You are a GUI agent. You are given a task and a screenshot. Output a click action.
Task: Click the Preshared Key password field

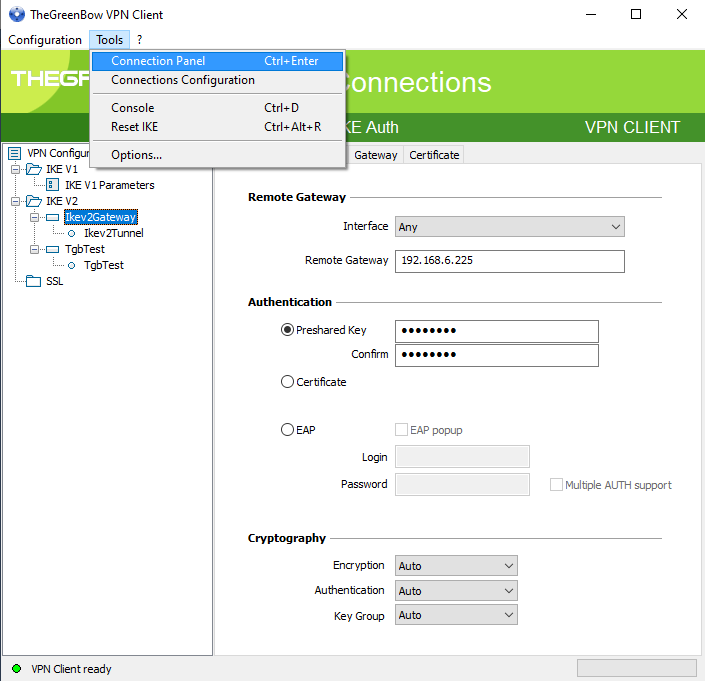(497, 331)
